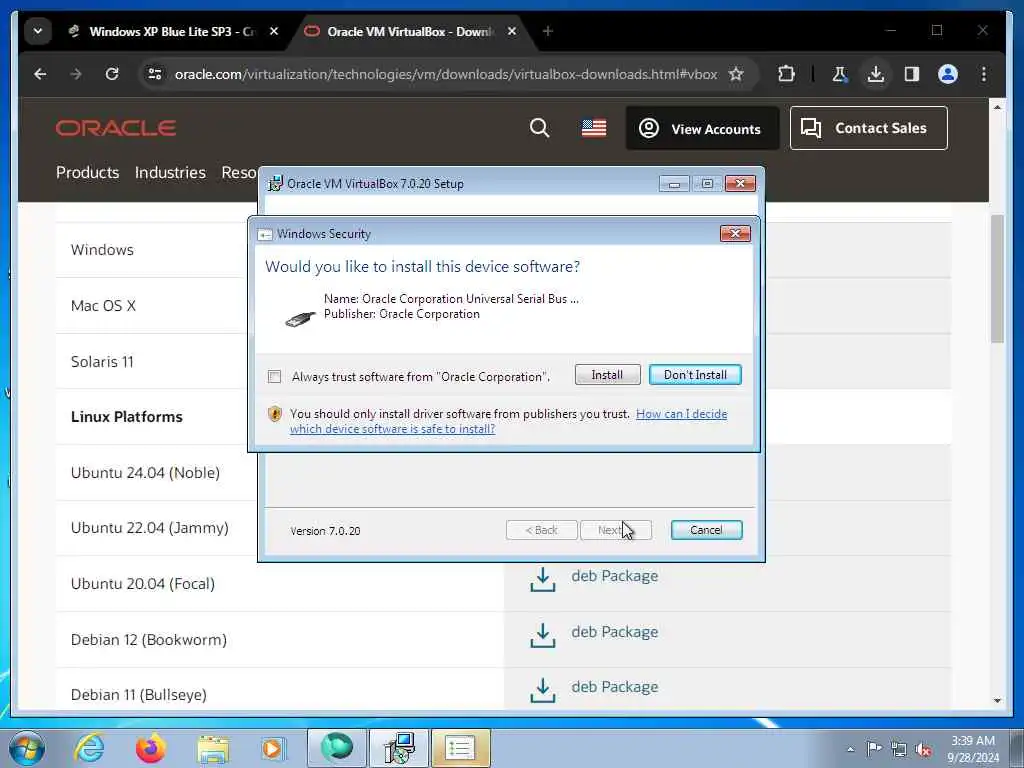The image size is (1024, 768).
Task: Click the Solaris 11 row text
Action: (102, 362)
